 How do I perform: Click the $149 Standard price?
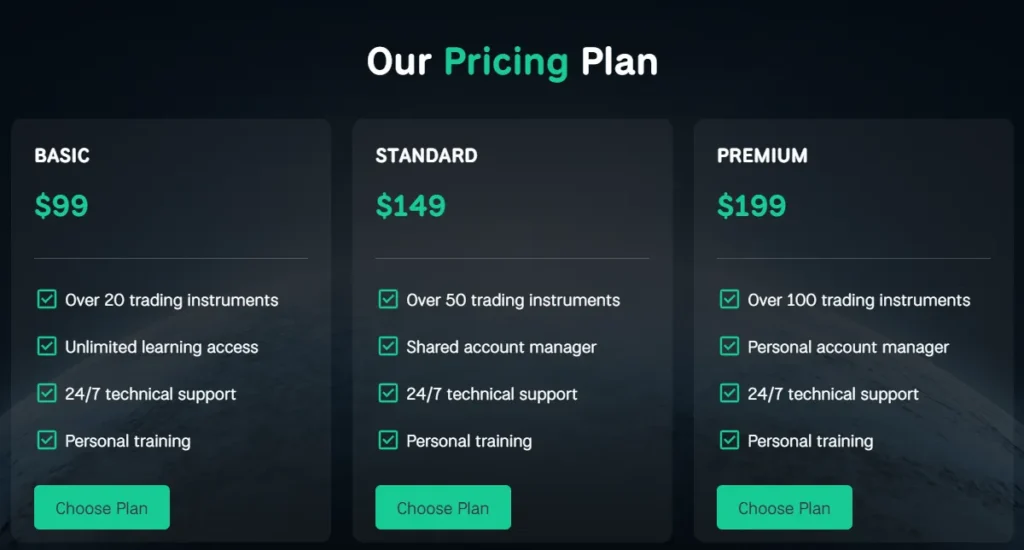coord(411,206)
